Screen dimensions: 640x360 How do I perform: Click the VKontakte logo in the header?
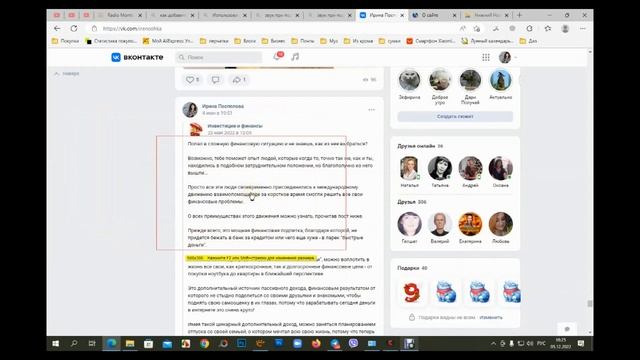point(137,58)
